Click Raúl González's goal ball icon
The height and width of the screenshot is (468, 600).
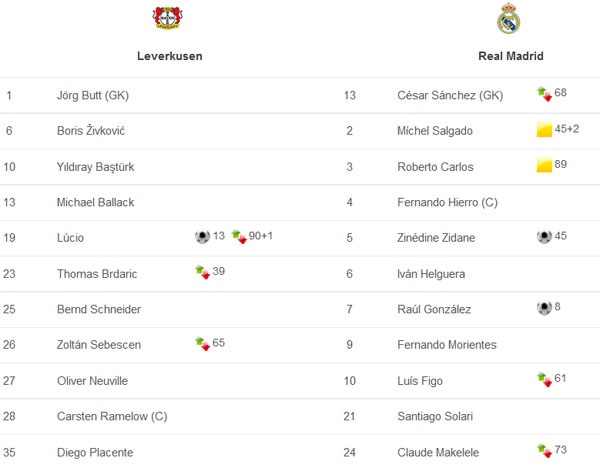pos(544,308)
